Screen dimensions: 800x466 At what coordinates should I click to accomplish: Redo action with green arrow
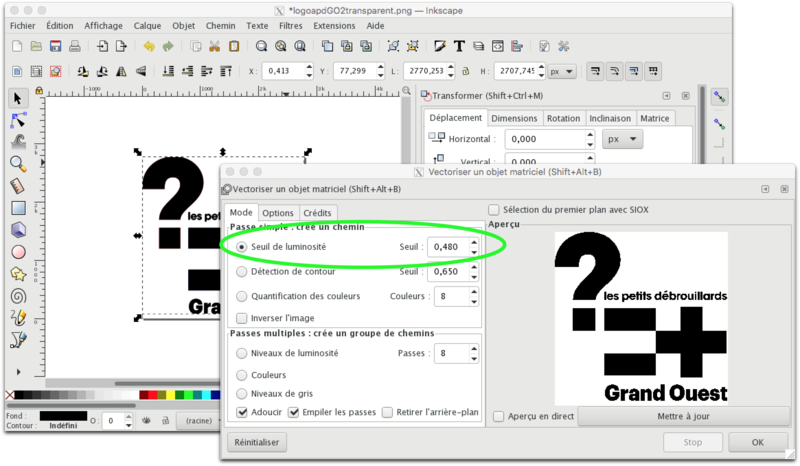(168, 46)
